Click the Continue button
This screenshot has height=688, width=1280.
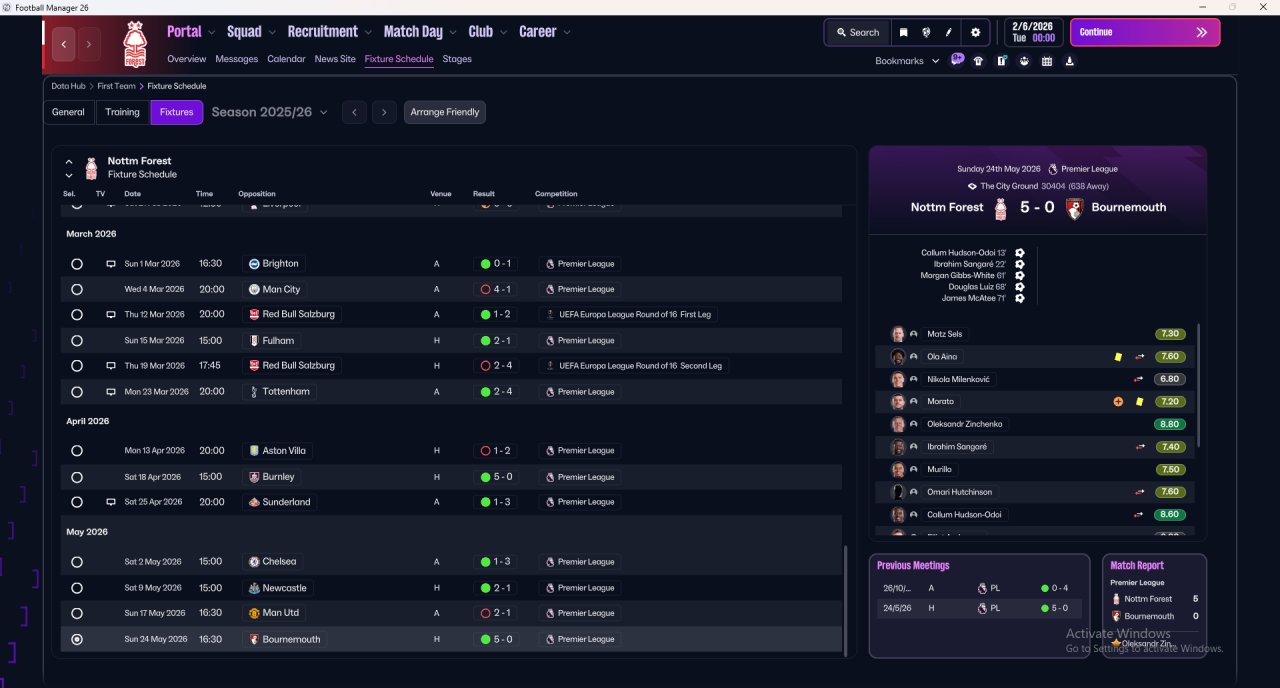[x=1145, y=32]
